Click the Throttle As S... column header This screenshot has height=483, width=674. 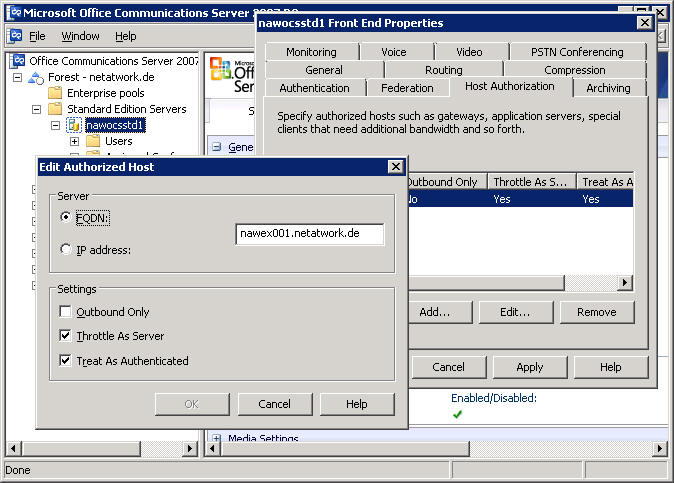[x=532, y=182]
